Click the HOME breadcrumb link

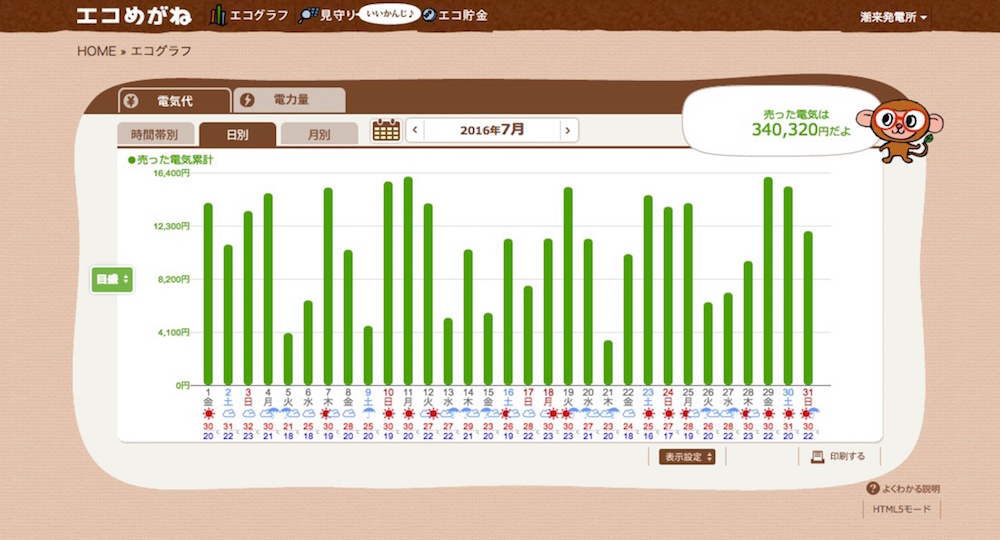click(96, 51)
